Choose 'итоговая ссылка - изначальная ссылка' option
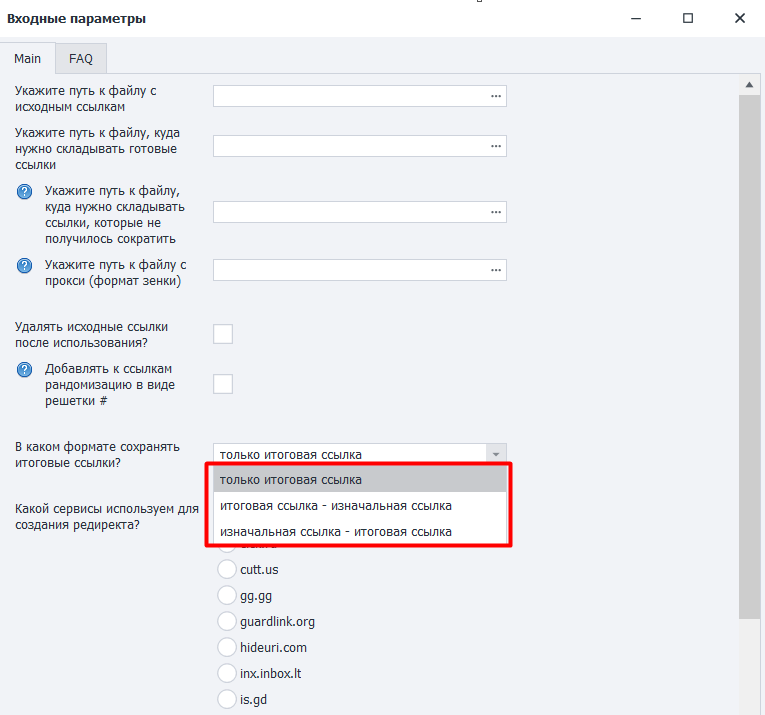 click(360, 506)
